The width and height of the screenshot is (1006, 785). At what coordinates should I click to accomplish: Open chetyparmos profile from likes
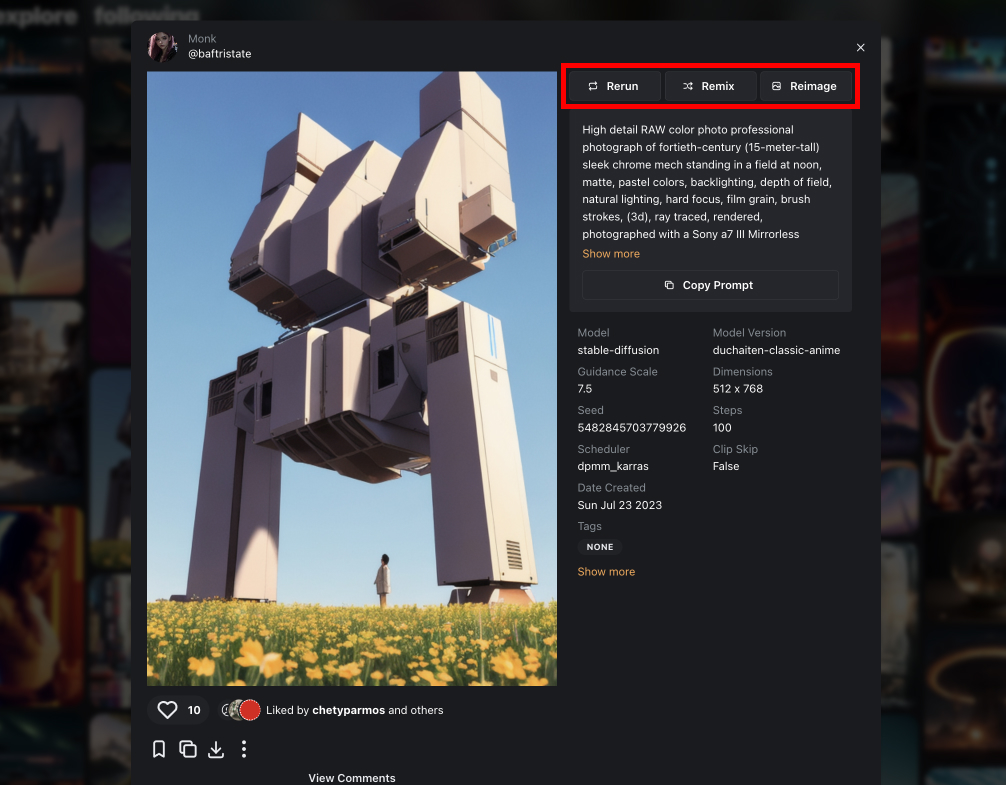pyautogui.click(x=348, y=710)
